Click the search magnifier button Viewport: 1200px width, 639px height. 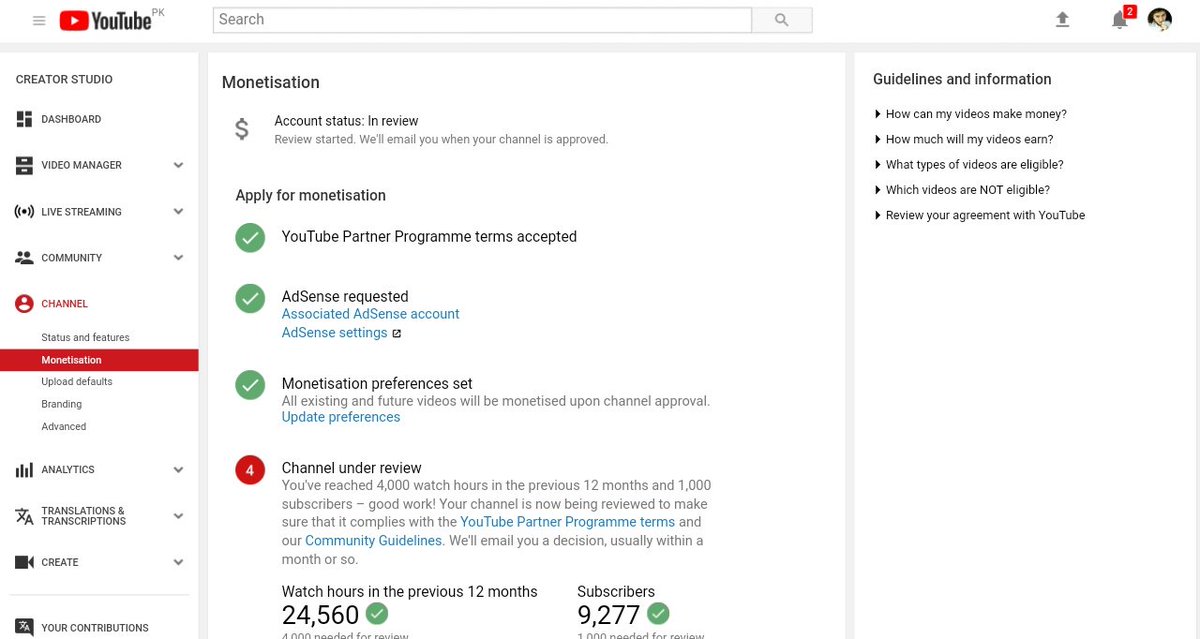pos(782,20)
